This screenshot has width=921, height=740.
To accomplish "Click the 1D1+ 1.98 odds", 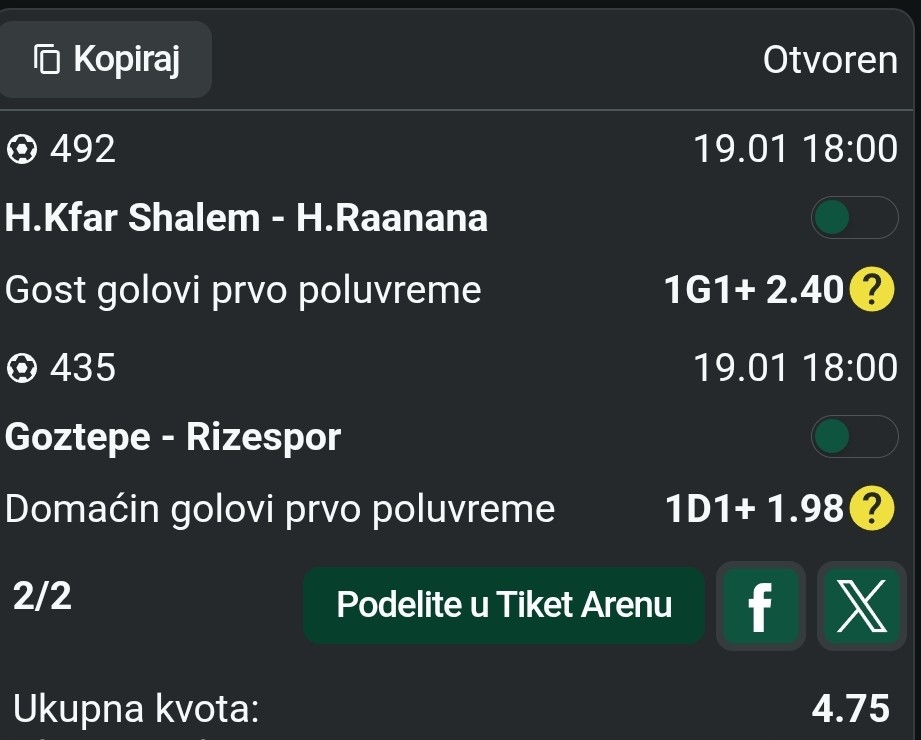I will (x=755, y=510).
